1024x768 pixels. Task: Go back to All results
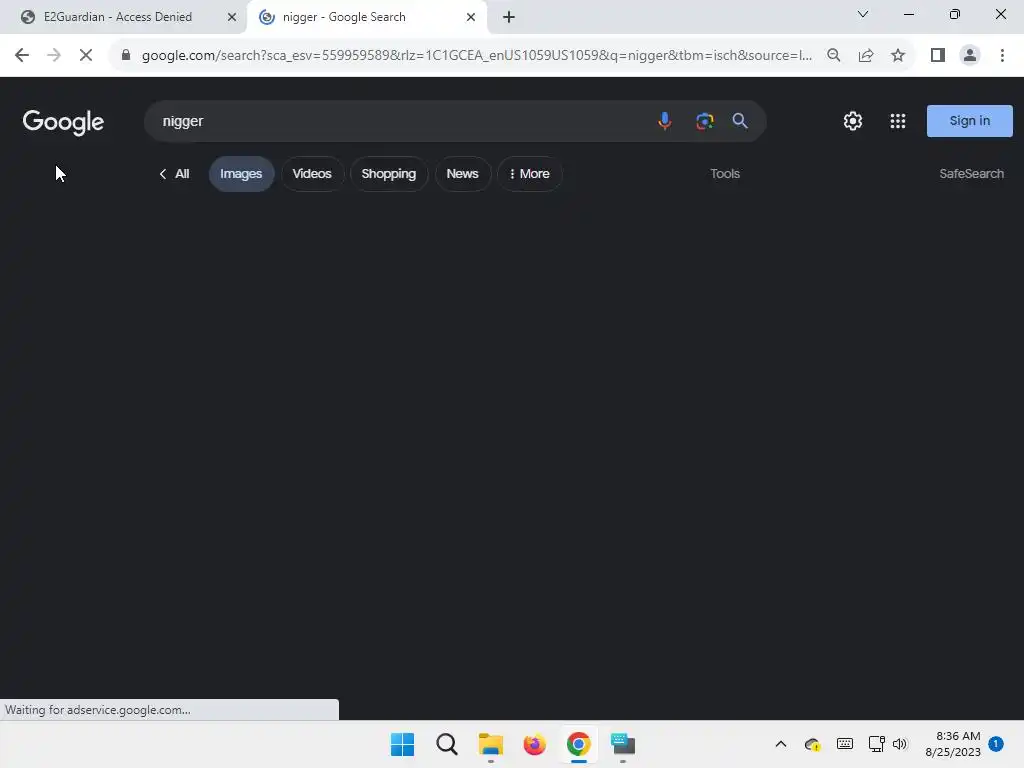[174, 174]
